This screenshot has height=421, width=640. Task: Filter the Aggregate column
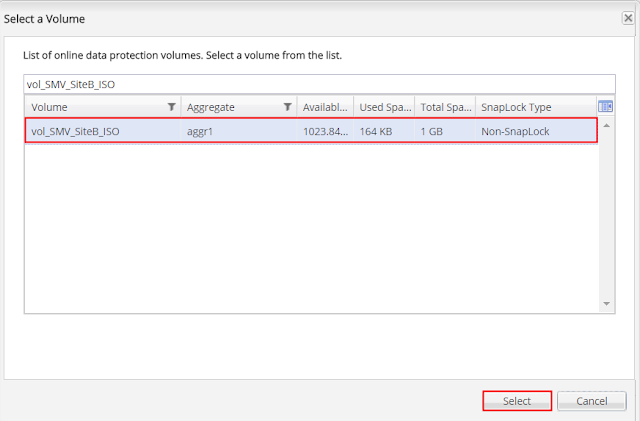(287, 107)
